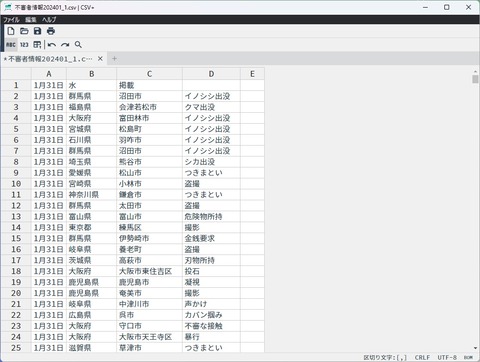
Task: Click cell クマ出没 in row 3
Action: (211, 107)
